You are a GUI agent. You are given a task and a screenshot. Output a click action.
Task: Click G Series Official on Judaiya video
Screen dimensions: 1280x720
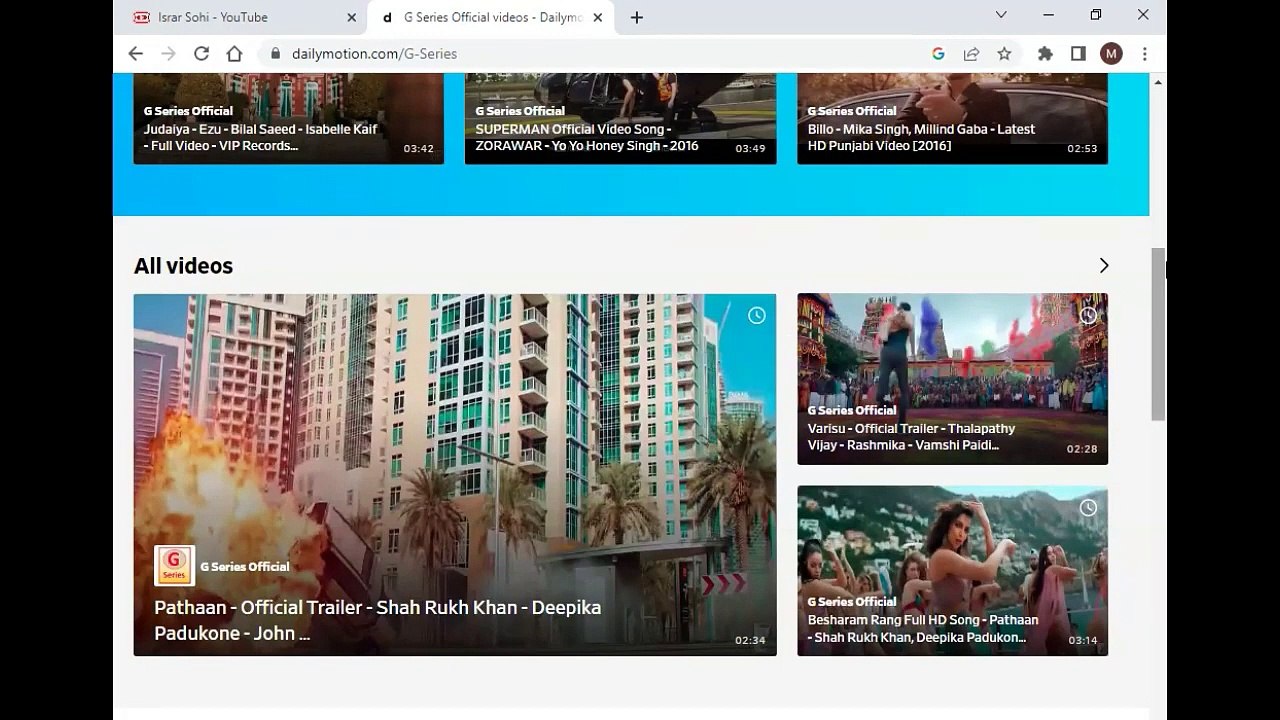188,111
